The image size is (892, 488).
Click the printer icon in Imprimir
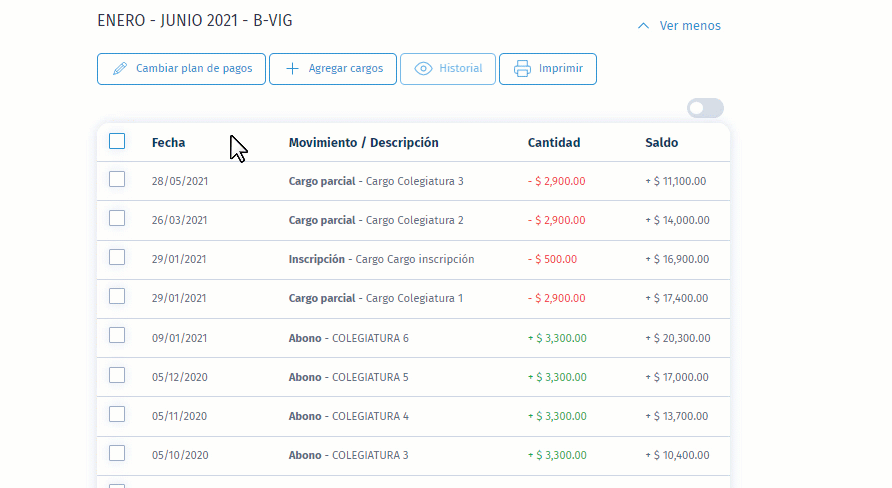click(522, 69)
